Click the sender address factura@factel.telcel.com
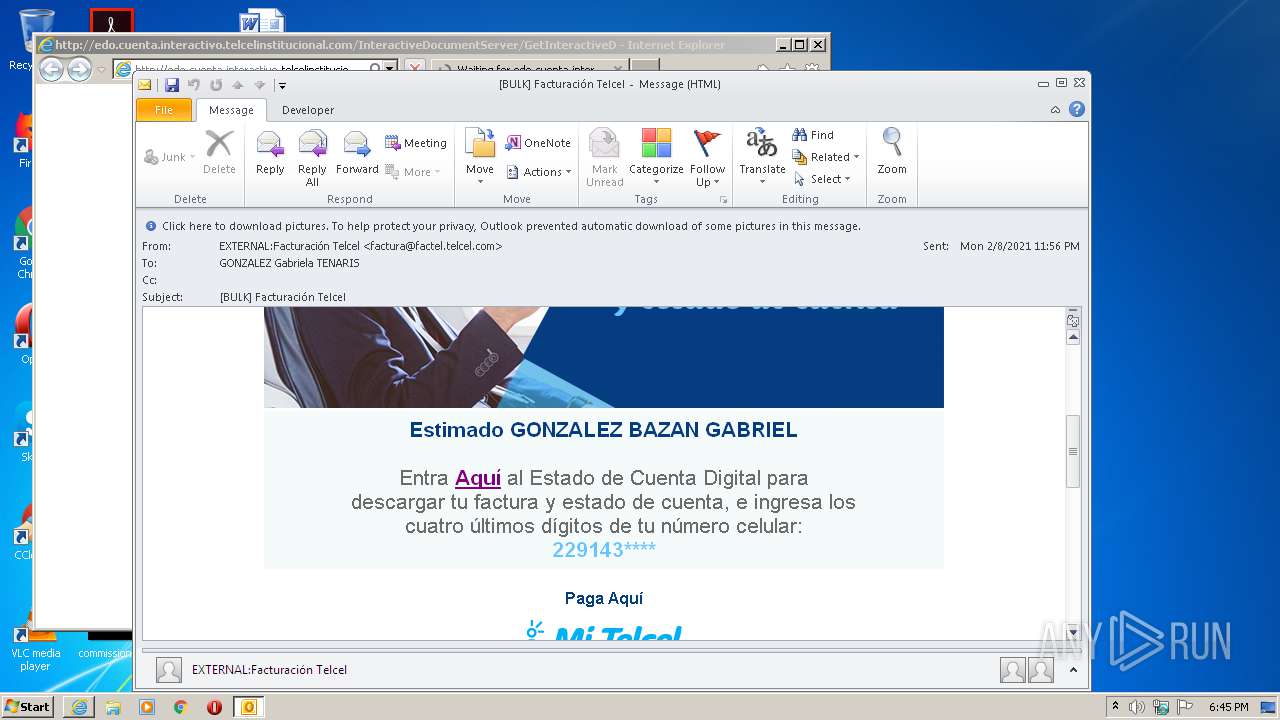The image size is (1280, 720). (x=432, y=246)
